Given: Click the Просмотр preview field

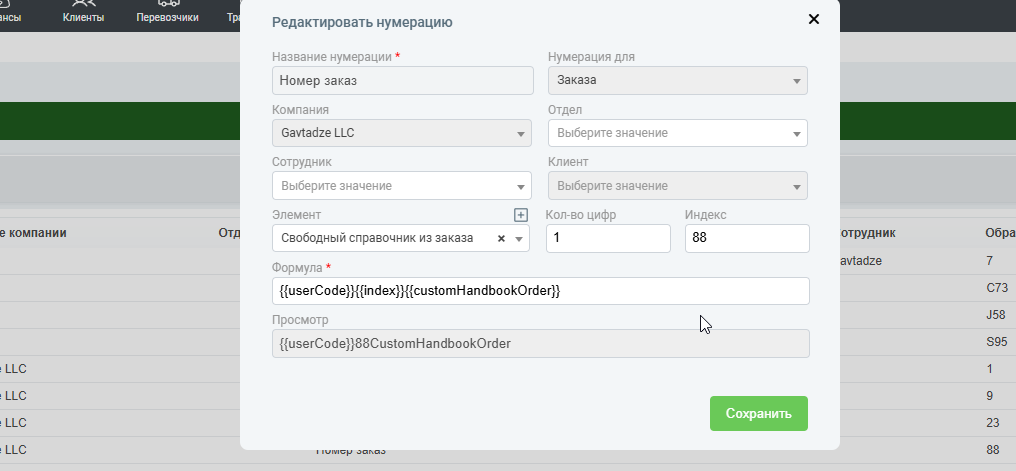Looking at the screenshot, I should click(x=540, y=344).
